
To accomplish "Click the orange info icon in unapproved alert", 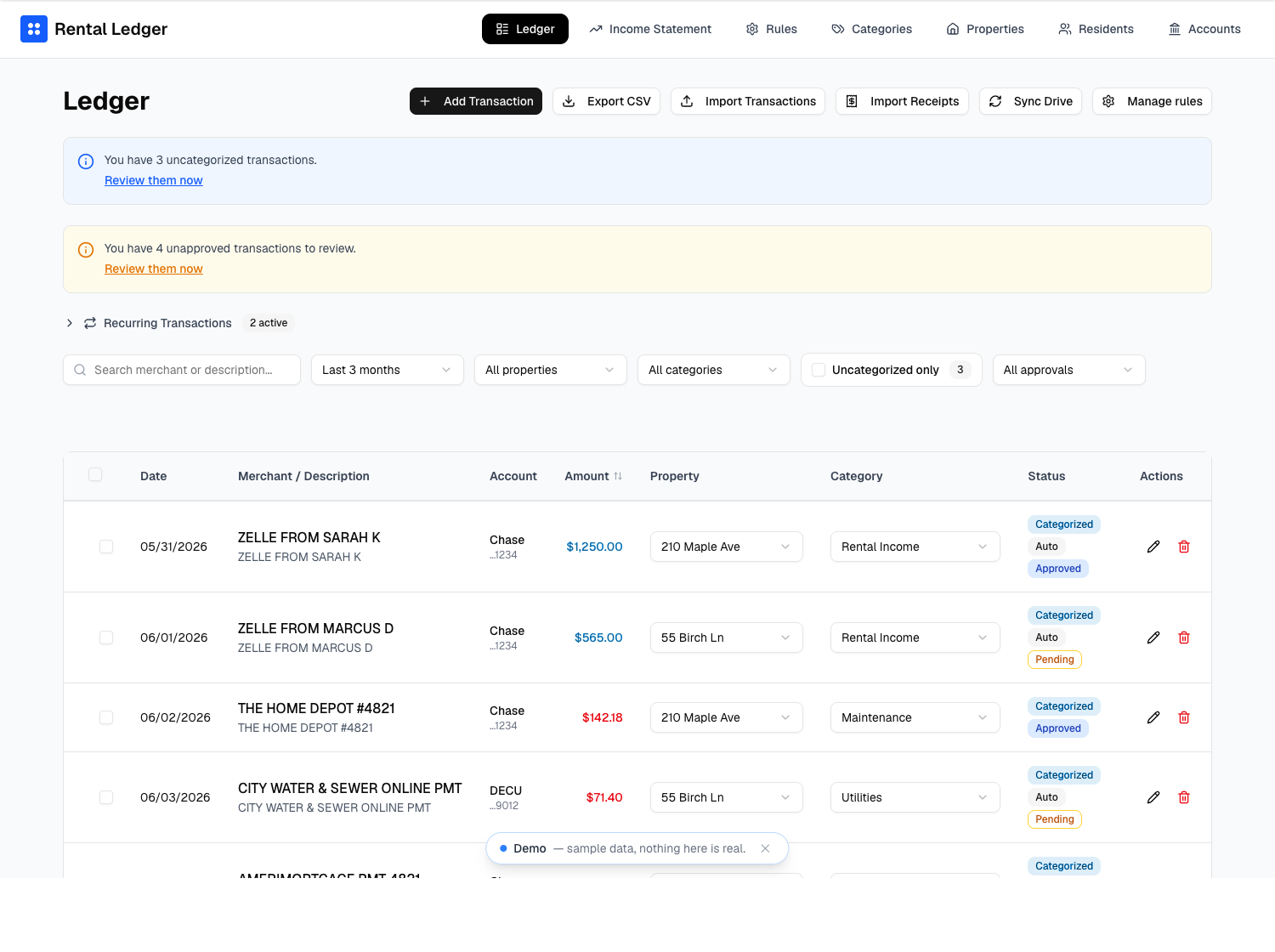I will click(86, 250).
